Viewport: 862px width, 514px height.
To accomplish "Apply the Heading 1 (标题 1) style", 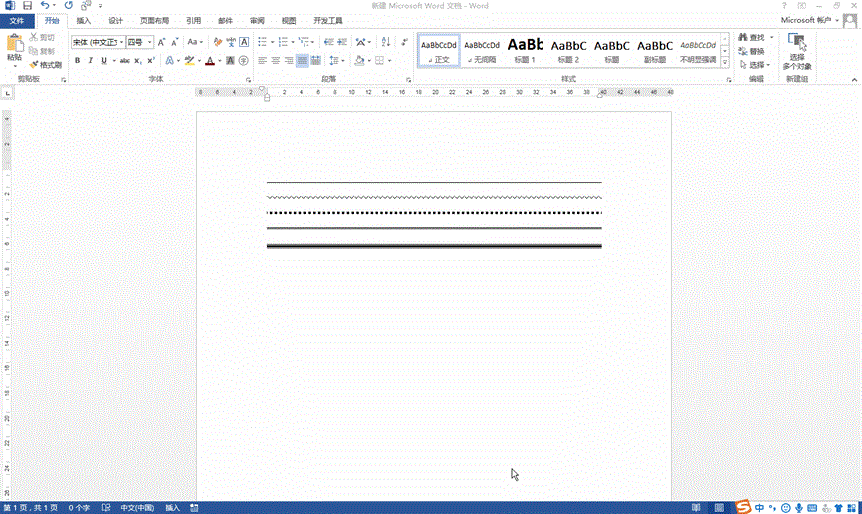I will point(525,49).
